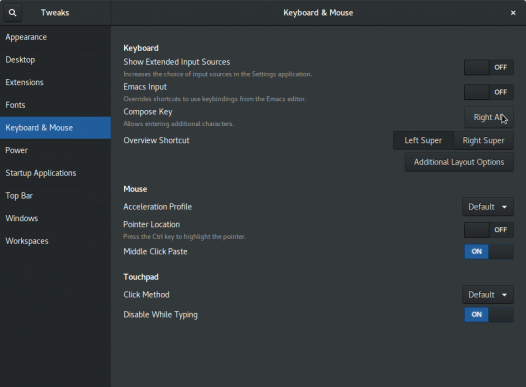Click 'Allows entering additional characters.' description
Viewport: 526px width, 387px height.
(x=179, y=124)
